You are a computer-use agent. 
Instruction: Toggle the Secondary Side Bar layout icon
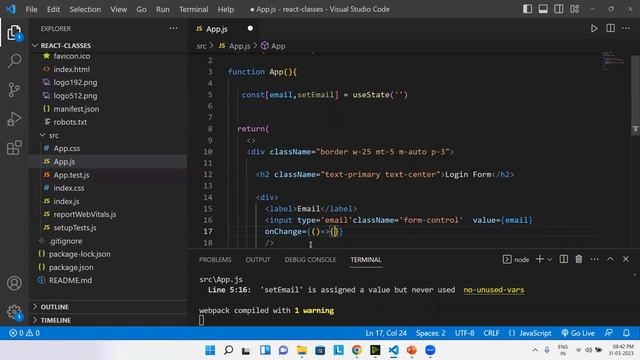559,9
